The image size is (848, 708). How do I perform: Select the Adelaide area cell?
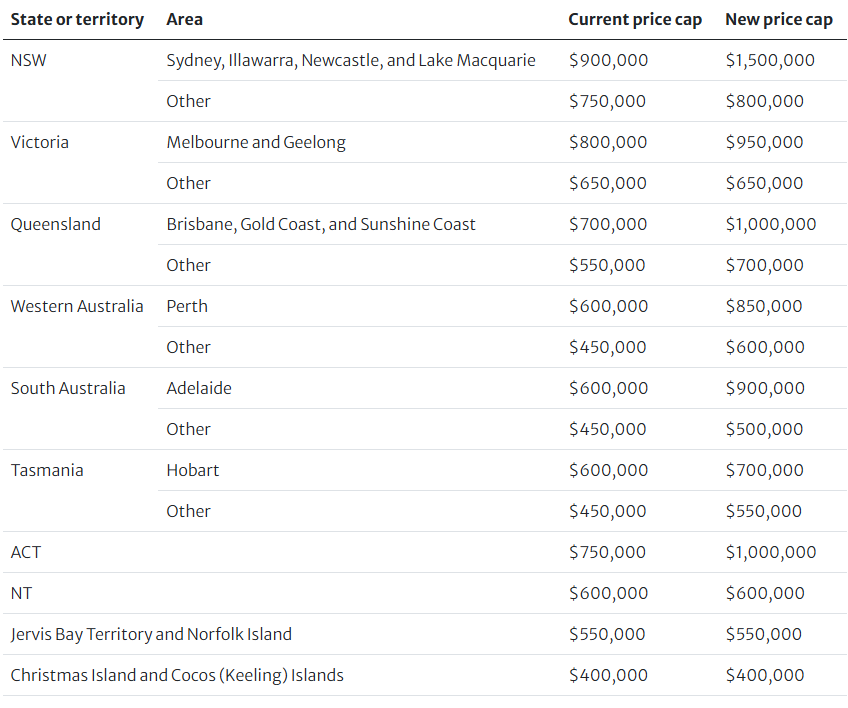pyautogui.click(x=199, y=388)
